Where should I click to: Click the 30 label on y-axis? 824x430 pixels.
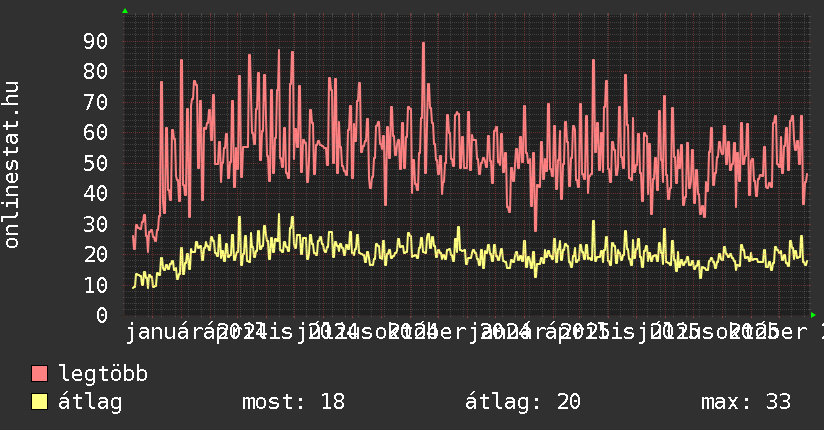tap(95, 224)
